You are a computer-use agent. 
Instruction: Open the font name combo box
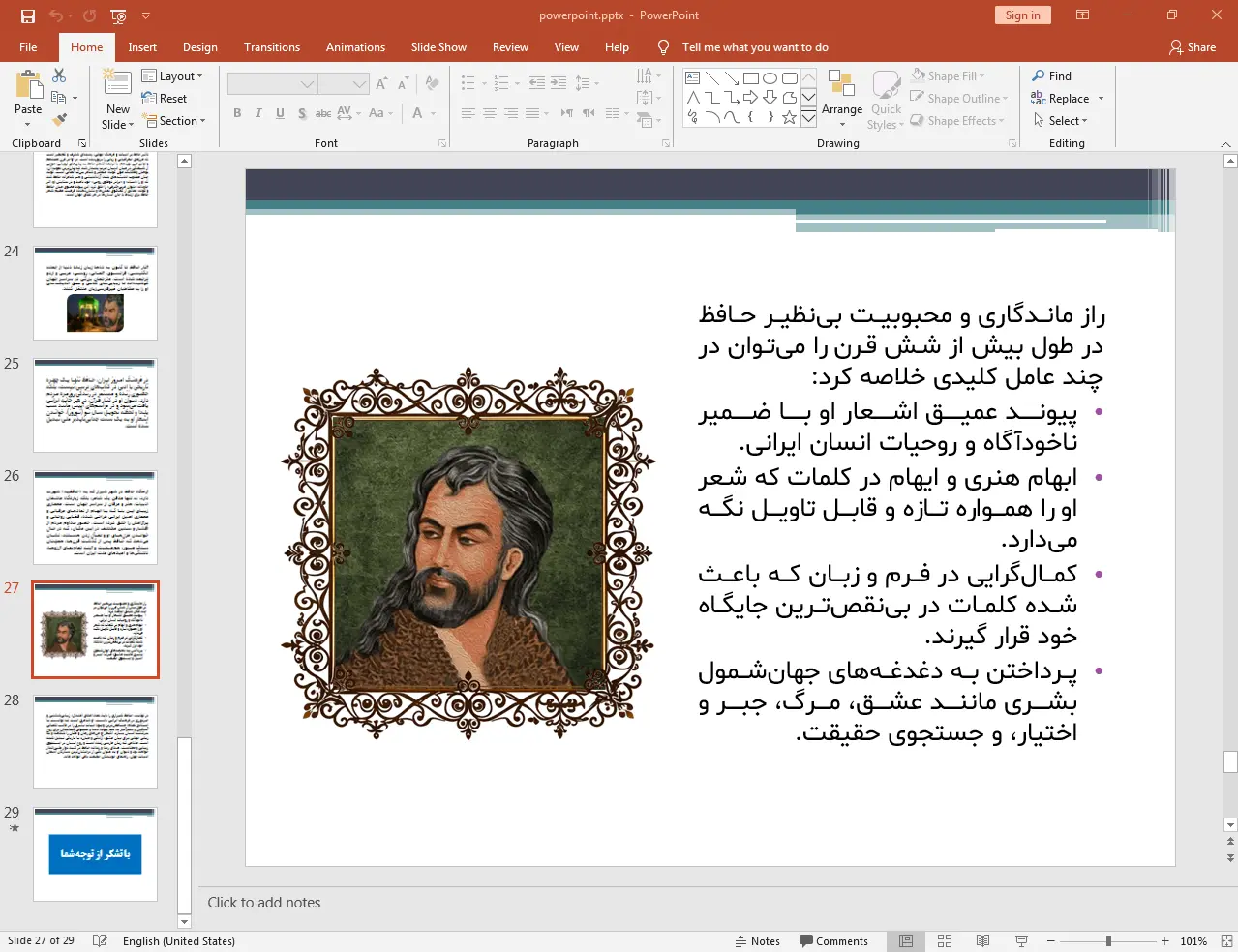click(x=272, y=84)
